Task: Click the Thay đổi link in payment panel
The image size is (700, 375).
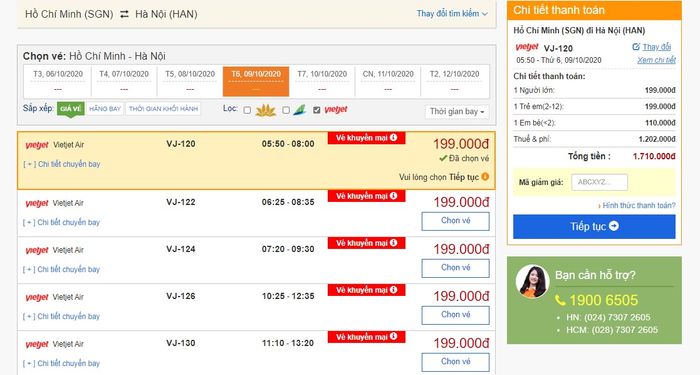Action: point(657,47)
